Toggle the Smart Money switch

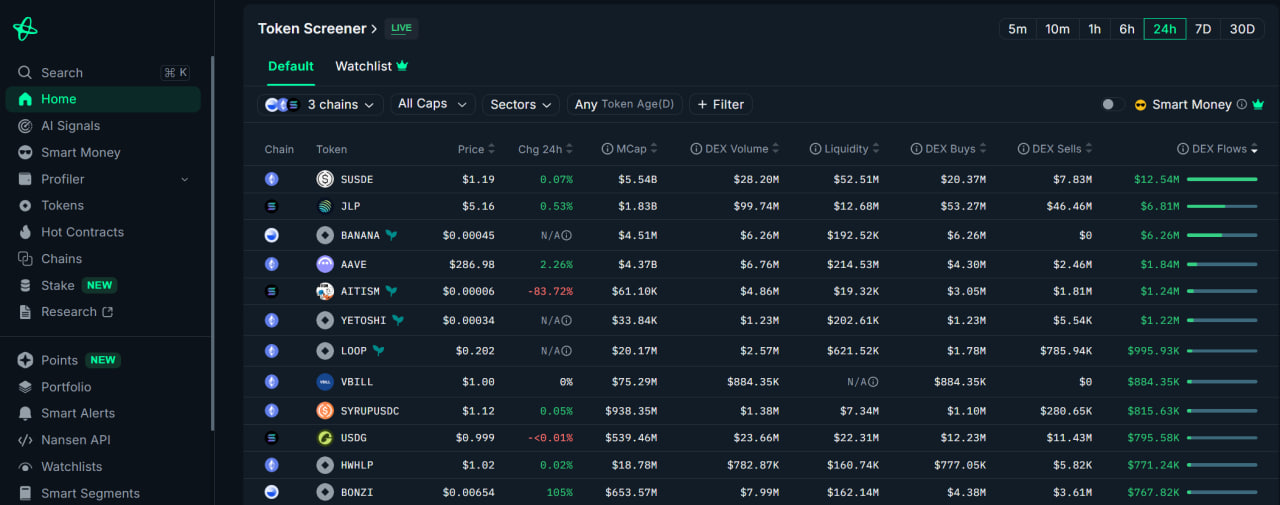(1112, 104)
